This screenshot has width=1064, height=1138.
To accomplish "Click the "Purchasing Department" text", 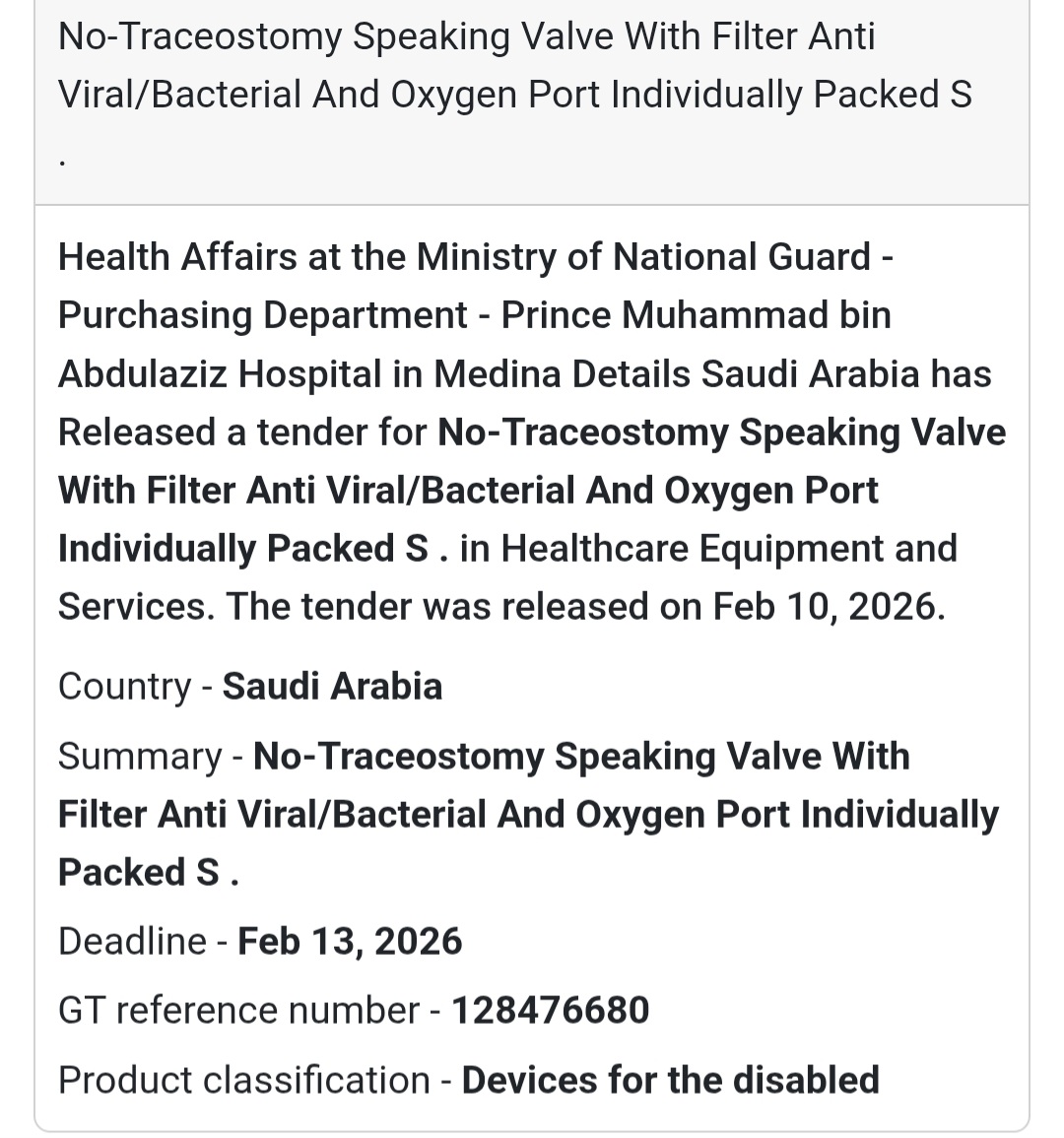I will [x=262, y=315].
